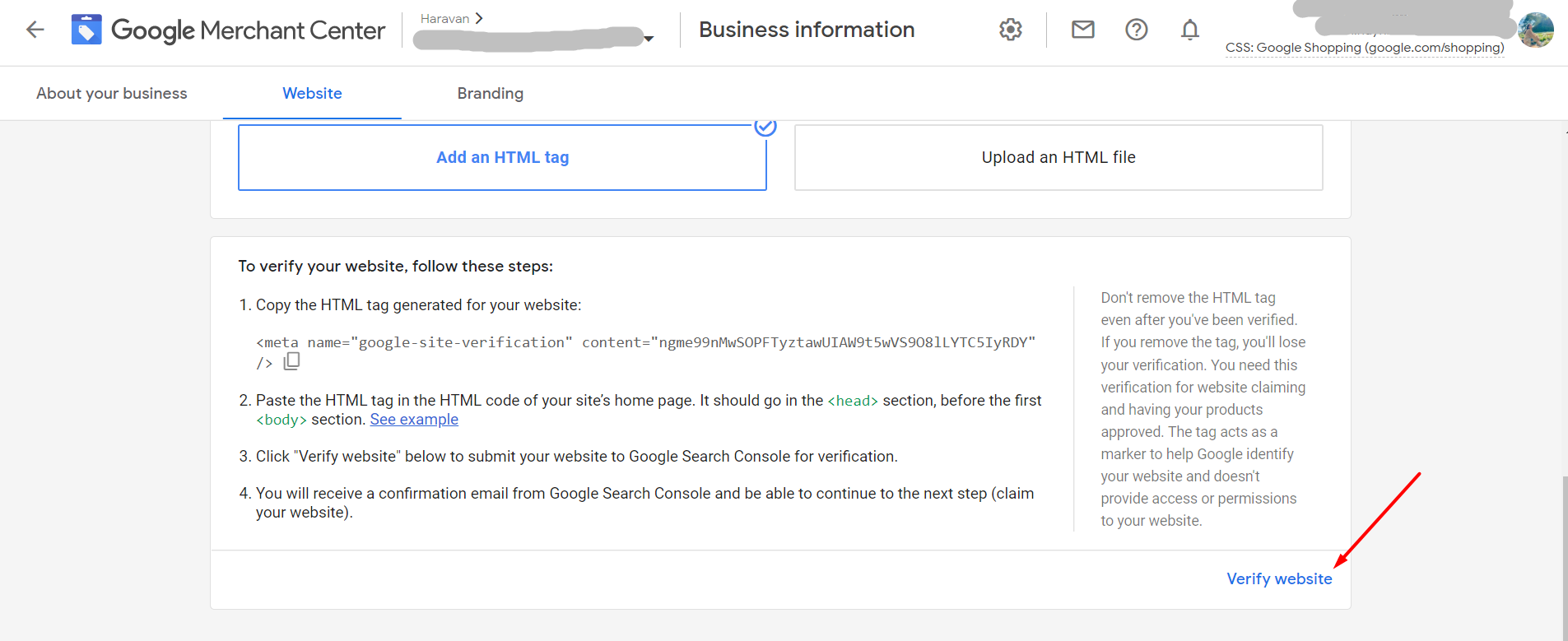Switch to About your business tab
Screen dimensions: 1568x641
[x=112, y=94]
